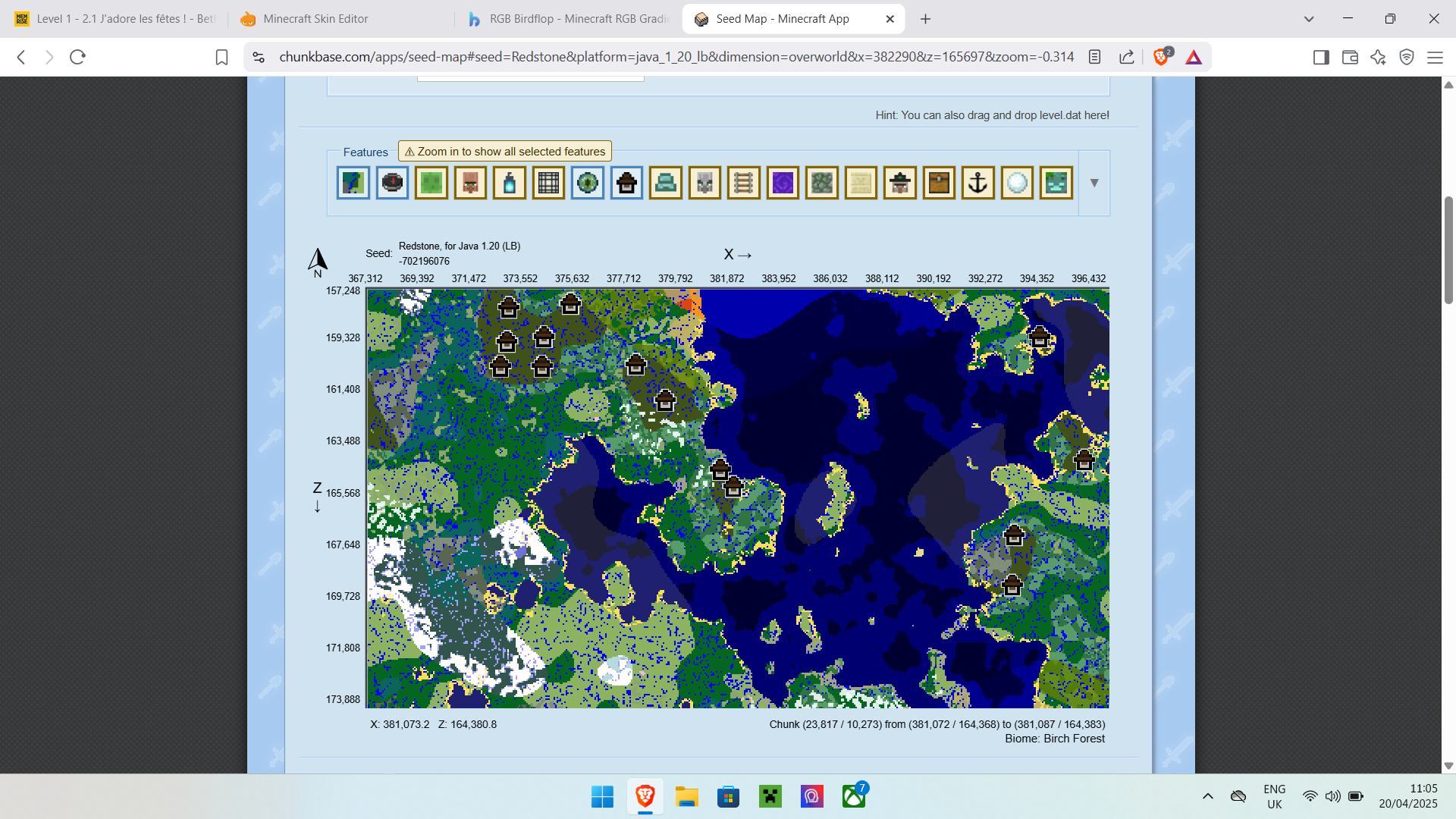Open the Brave Shields lion icon
The image size is (1456, 819).
[1161, 57]
